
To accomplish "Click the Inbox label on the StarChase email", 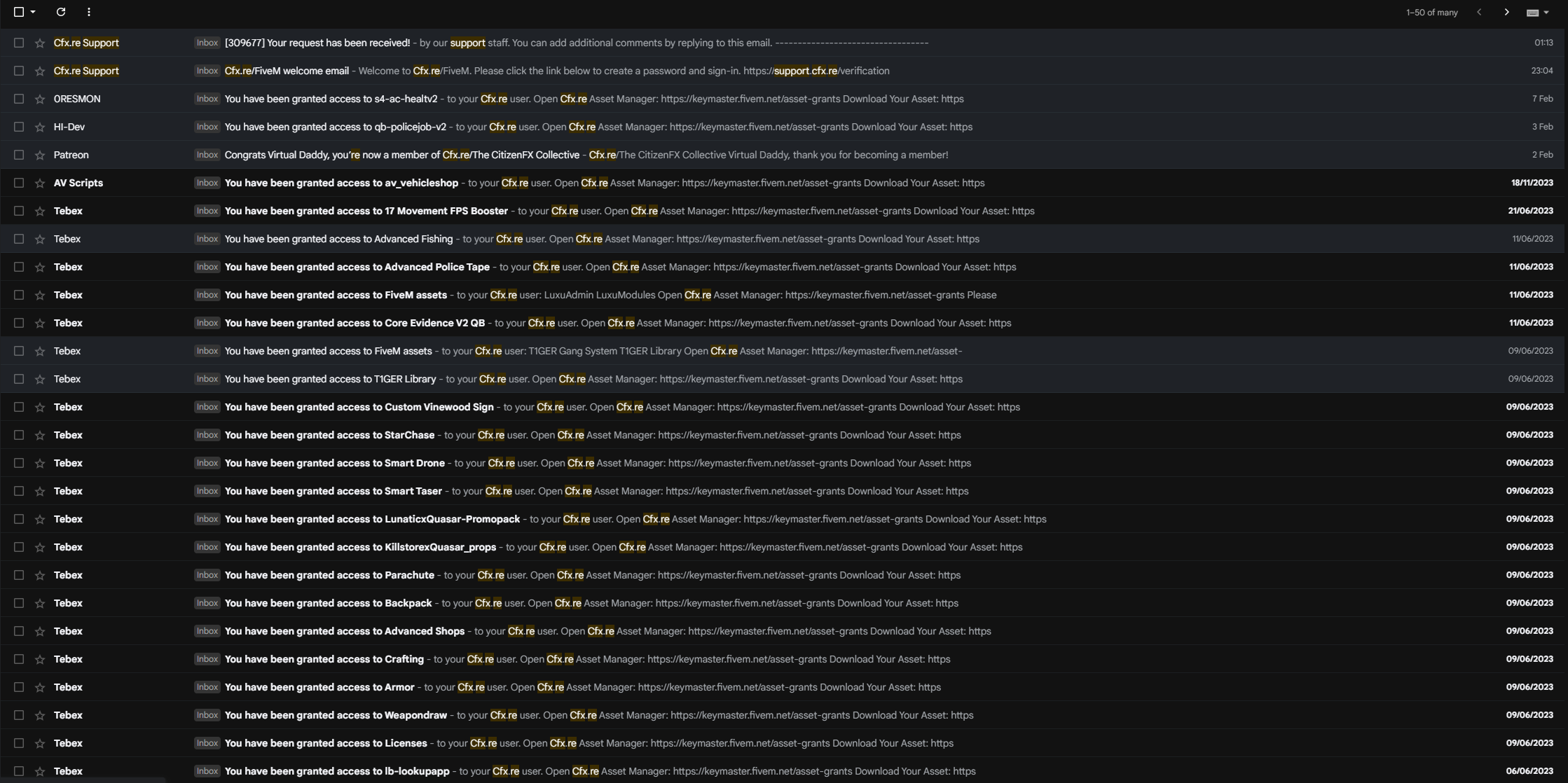I will [x=207, y=435].
